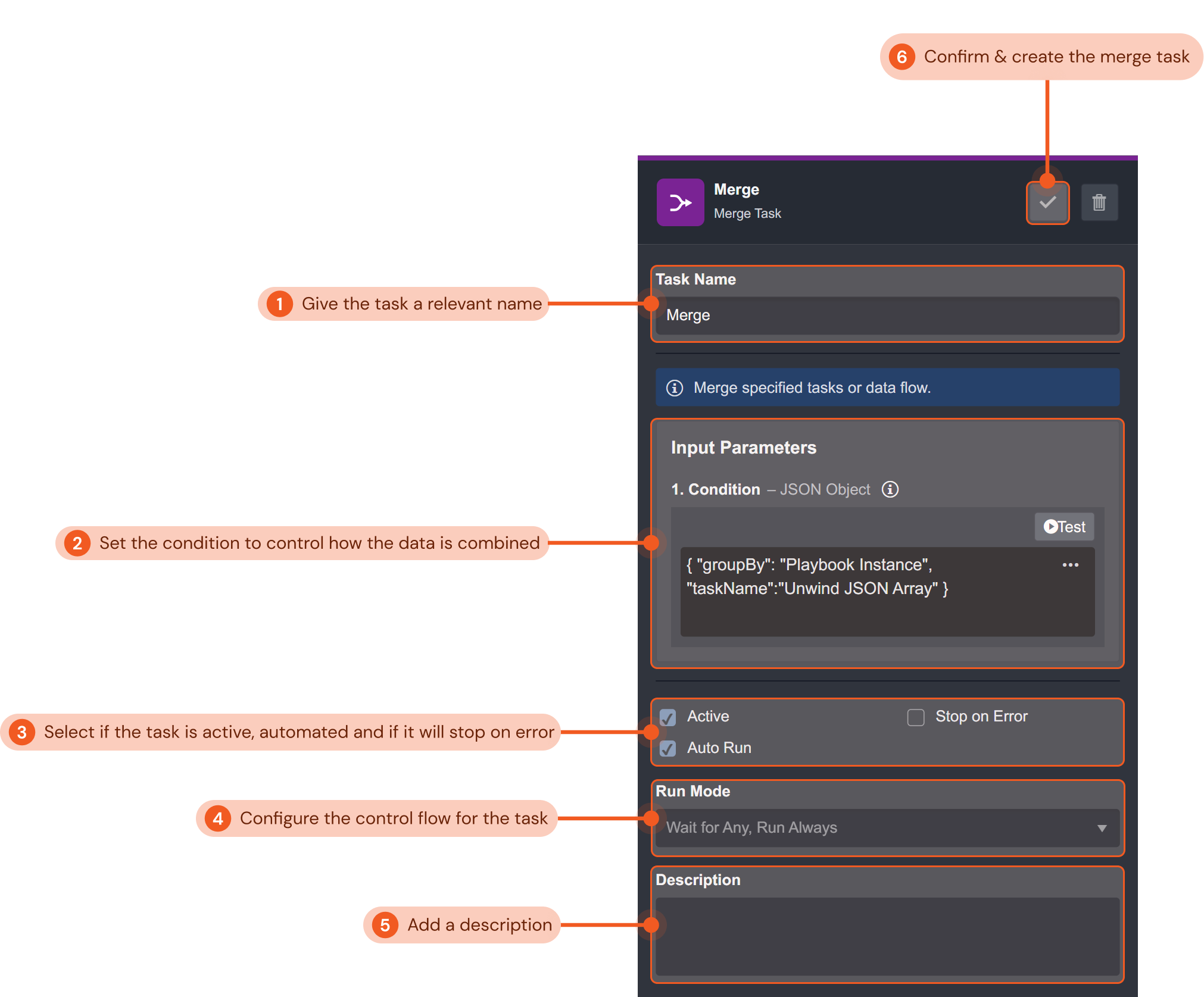Click numbered badge 6 annotation
The height and width of the screenshot is (997, 1204).
[x=902, y=57]
